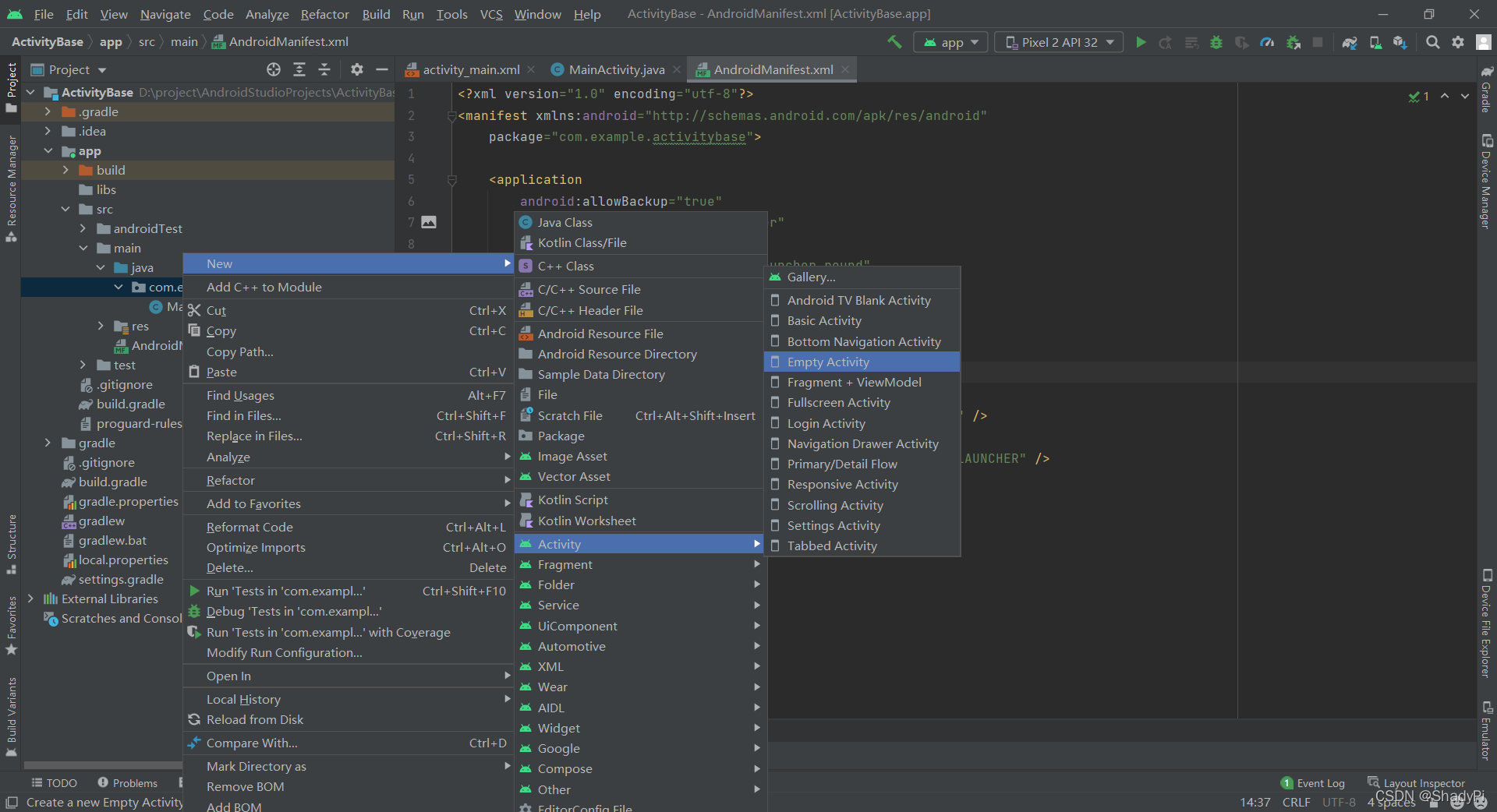Viewport: 1497px width, 812px height.
Task: Open the Event Log
Action: (x=1312, y=782)
